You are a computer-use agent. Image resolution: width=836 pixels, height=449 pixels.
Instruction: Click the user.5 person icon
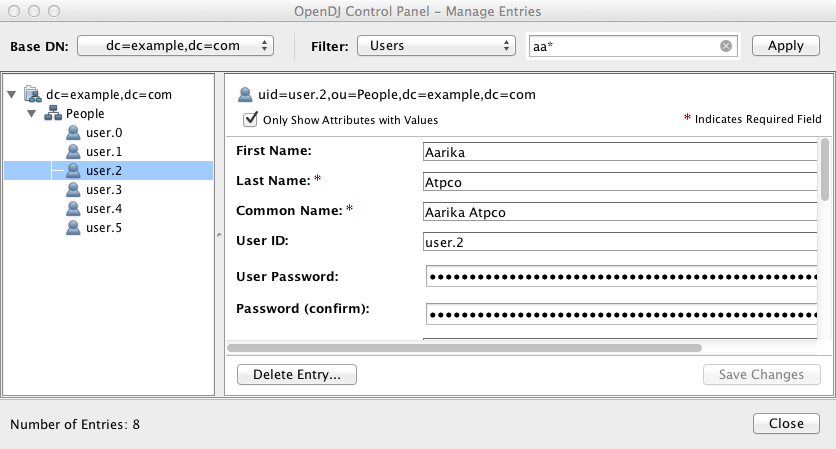point(73,228)
